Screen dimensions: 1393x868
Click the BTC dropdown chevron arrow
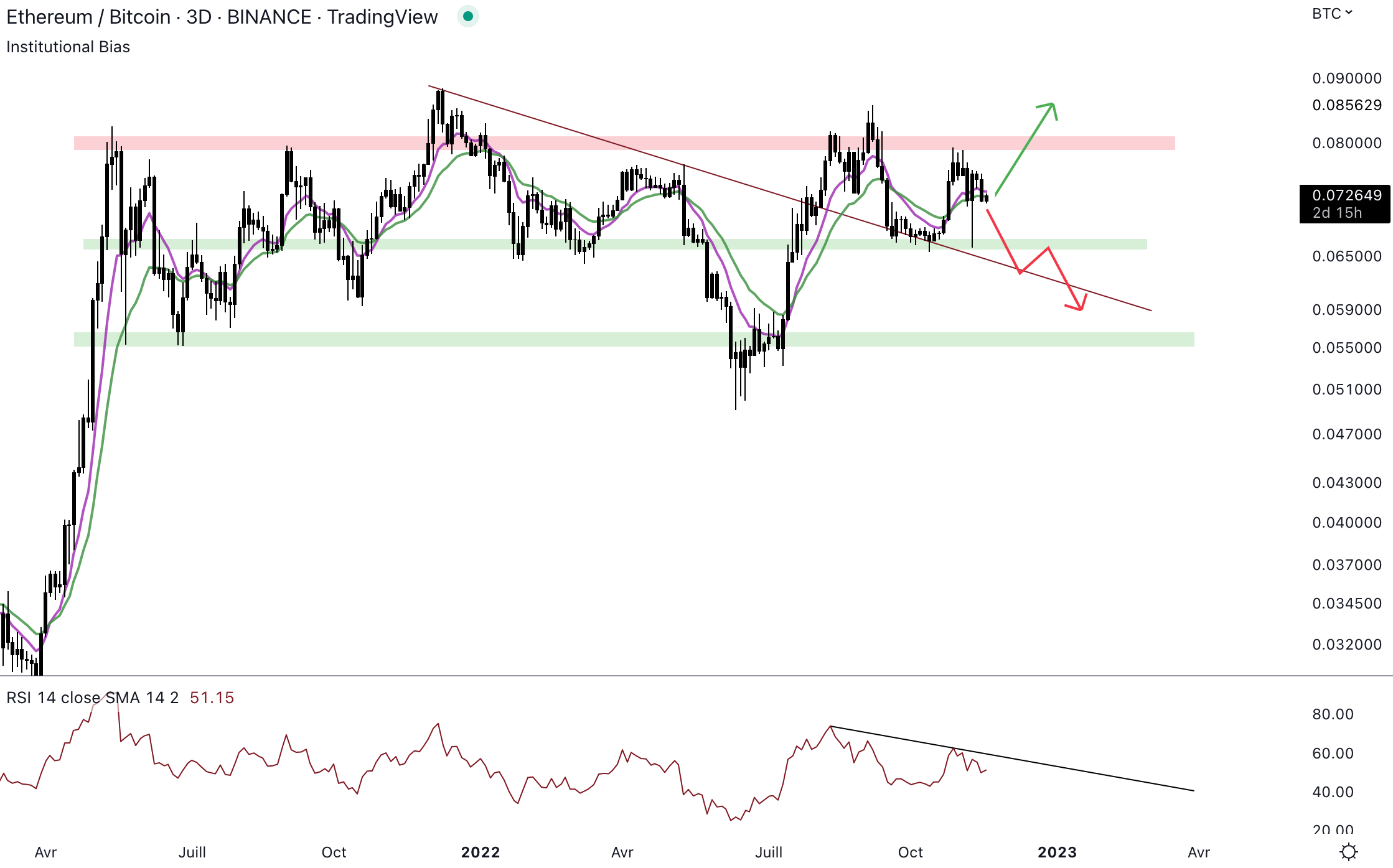pos(1349,13)
